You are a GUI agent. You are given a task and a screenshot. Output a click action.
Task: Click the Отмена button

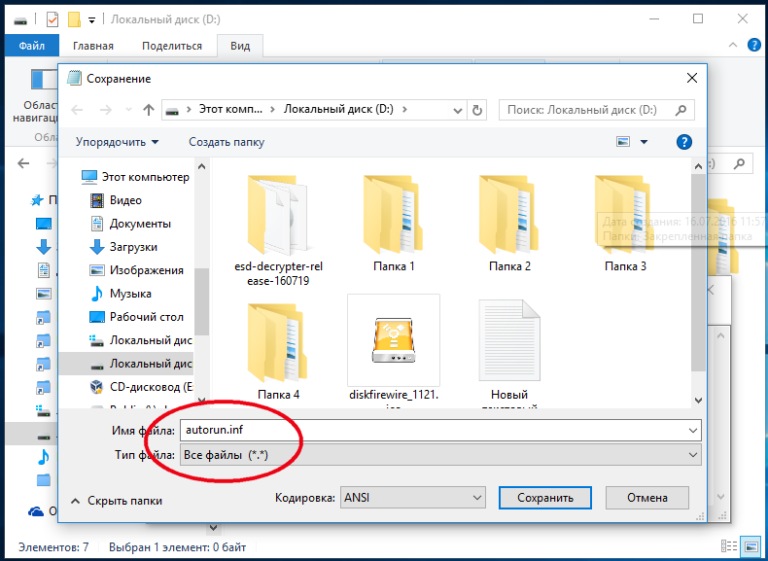(x=647, y=498)
